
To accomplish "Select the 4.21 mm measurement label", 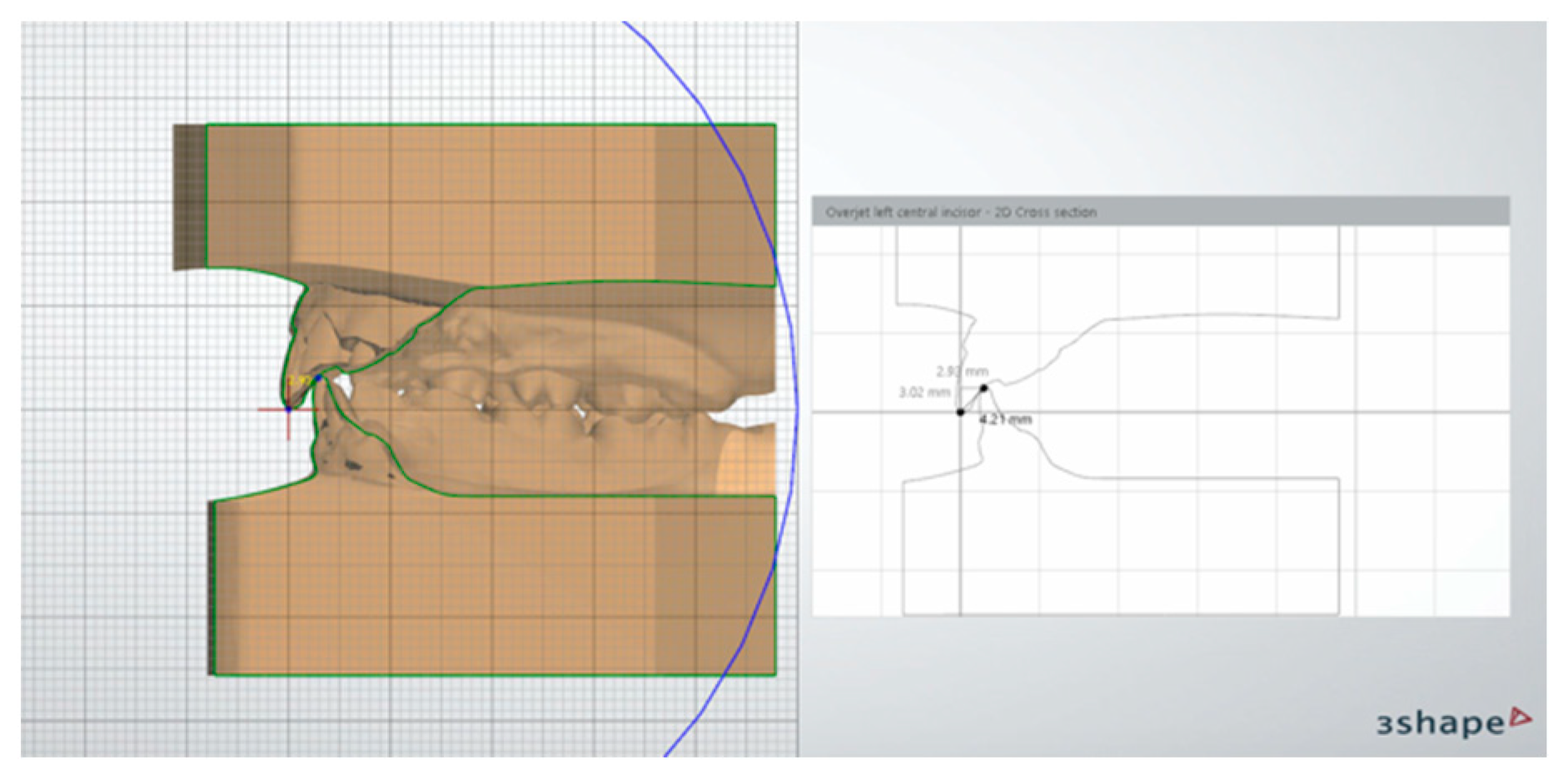I will pos(1006,420).
